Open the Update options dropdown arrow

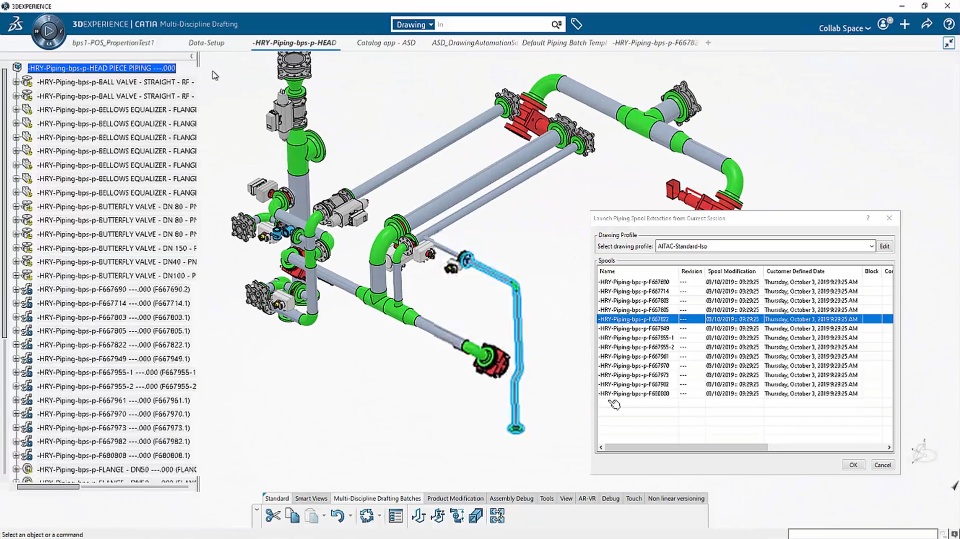[x=379, y=516]
